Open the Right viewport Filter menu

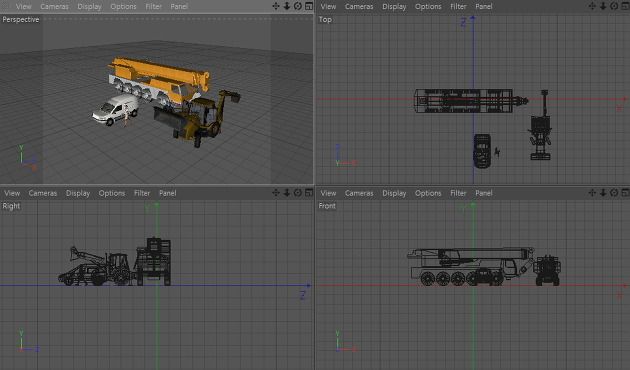tap(142, 193)
